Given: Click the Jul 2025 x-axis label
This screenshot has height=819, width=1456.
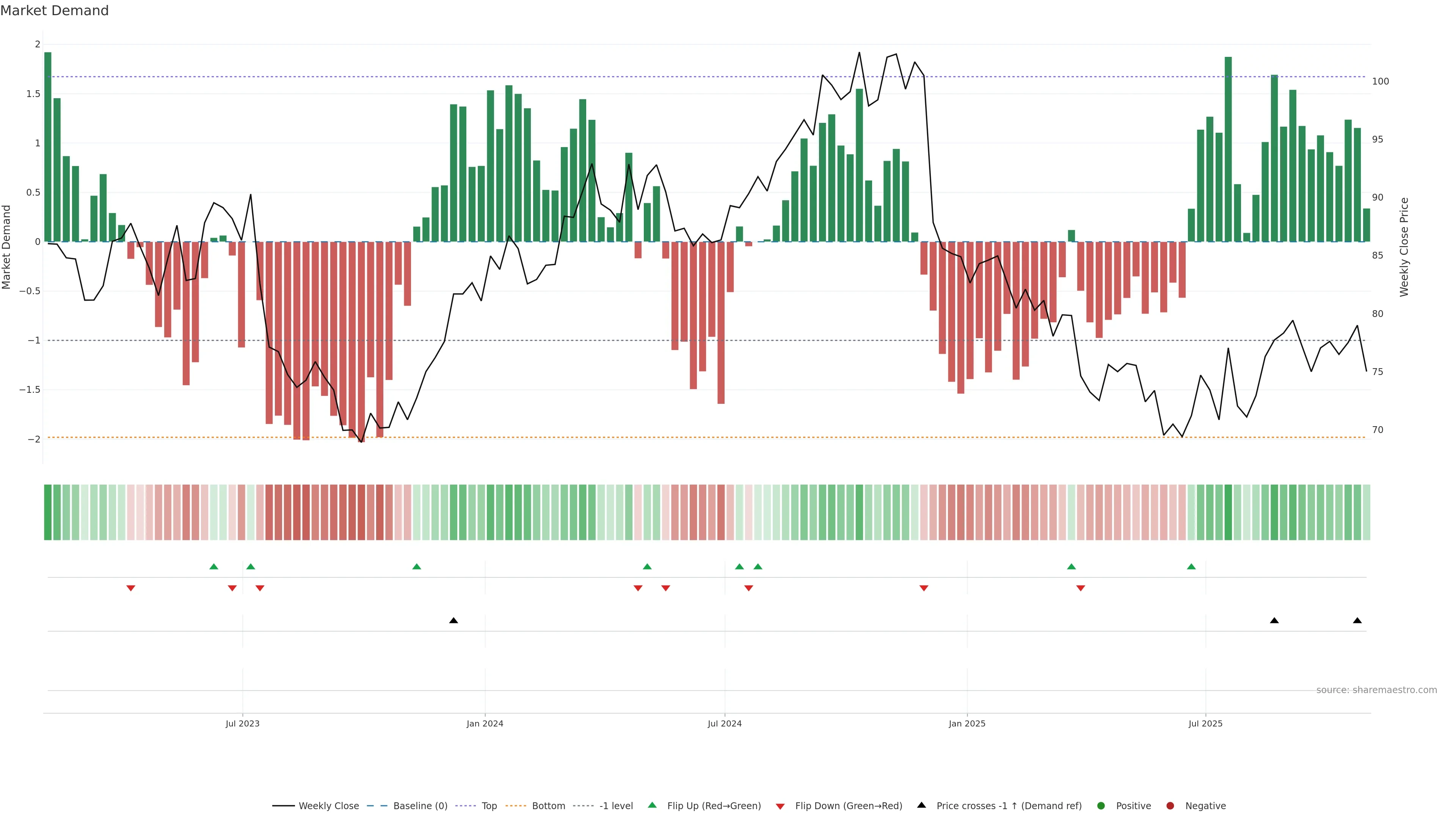Looking at the screenshot, I should (1205, 723).
